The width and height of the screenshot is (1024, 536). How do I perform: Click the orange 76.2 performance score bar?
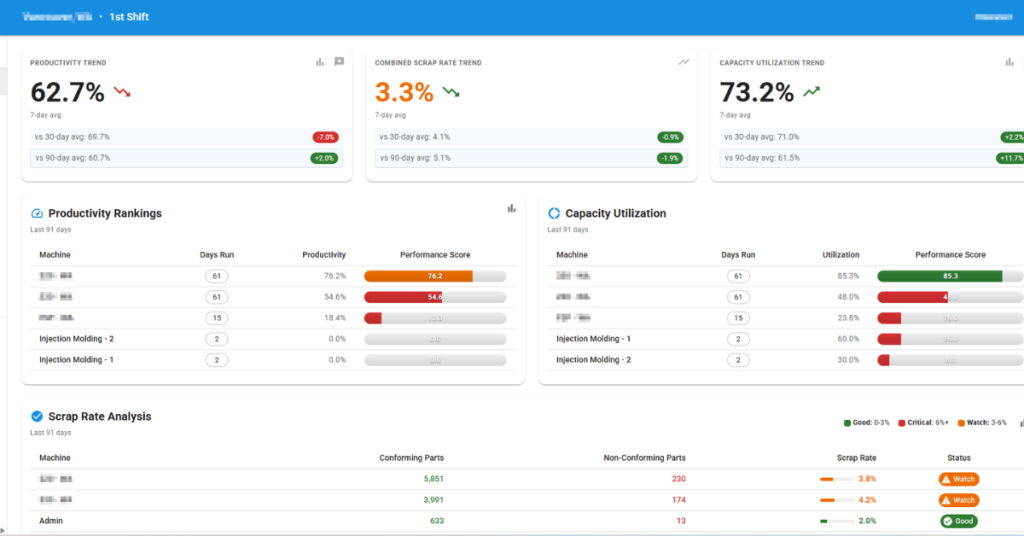coord(418,276)
